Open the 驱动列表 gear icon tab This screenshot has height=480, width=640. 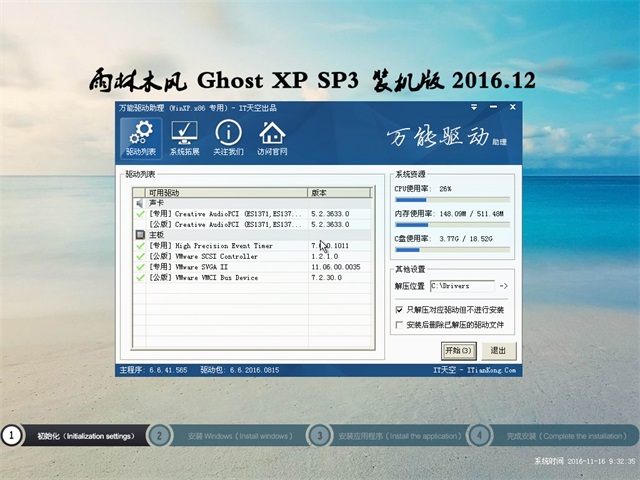(x=141, y=138)
